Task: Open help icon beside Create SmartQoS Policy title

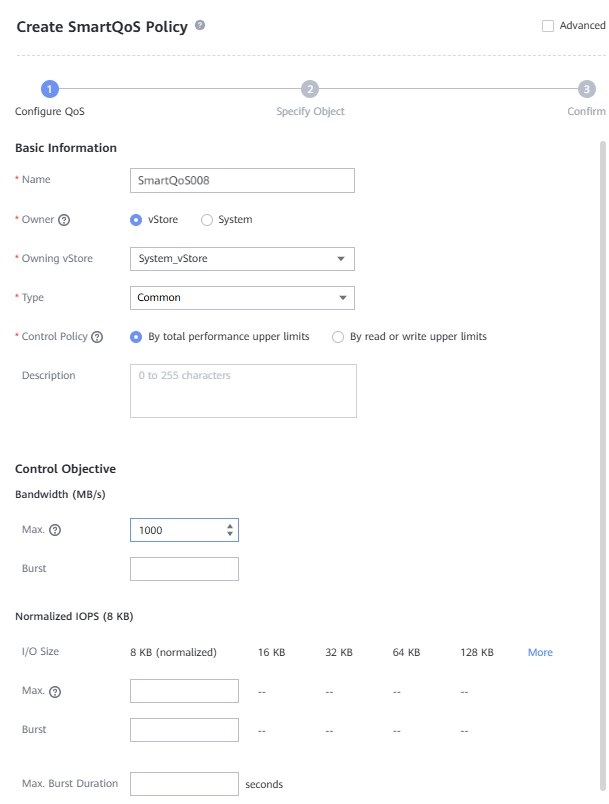Action: (x=200, y=25)
